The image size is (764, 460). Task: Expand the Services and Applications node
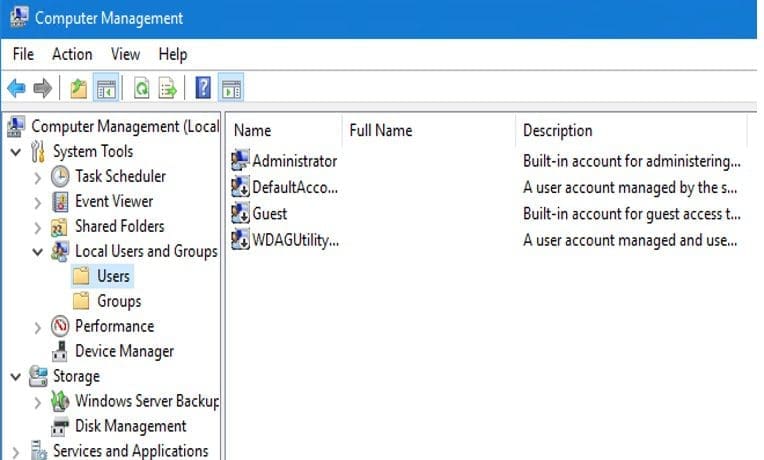tap(16, 451)
